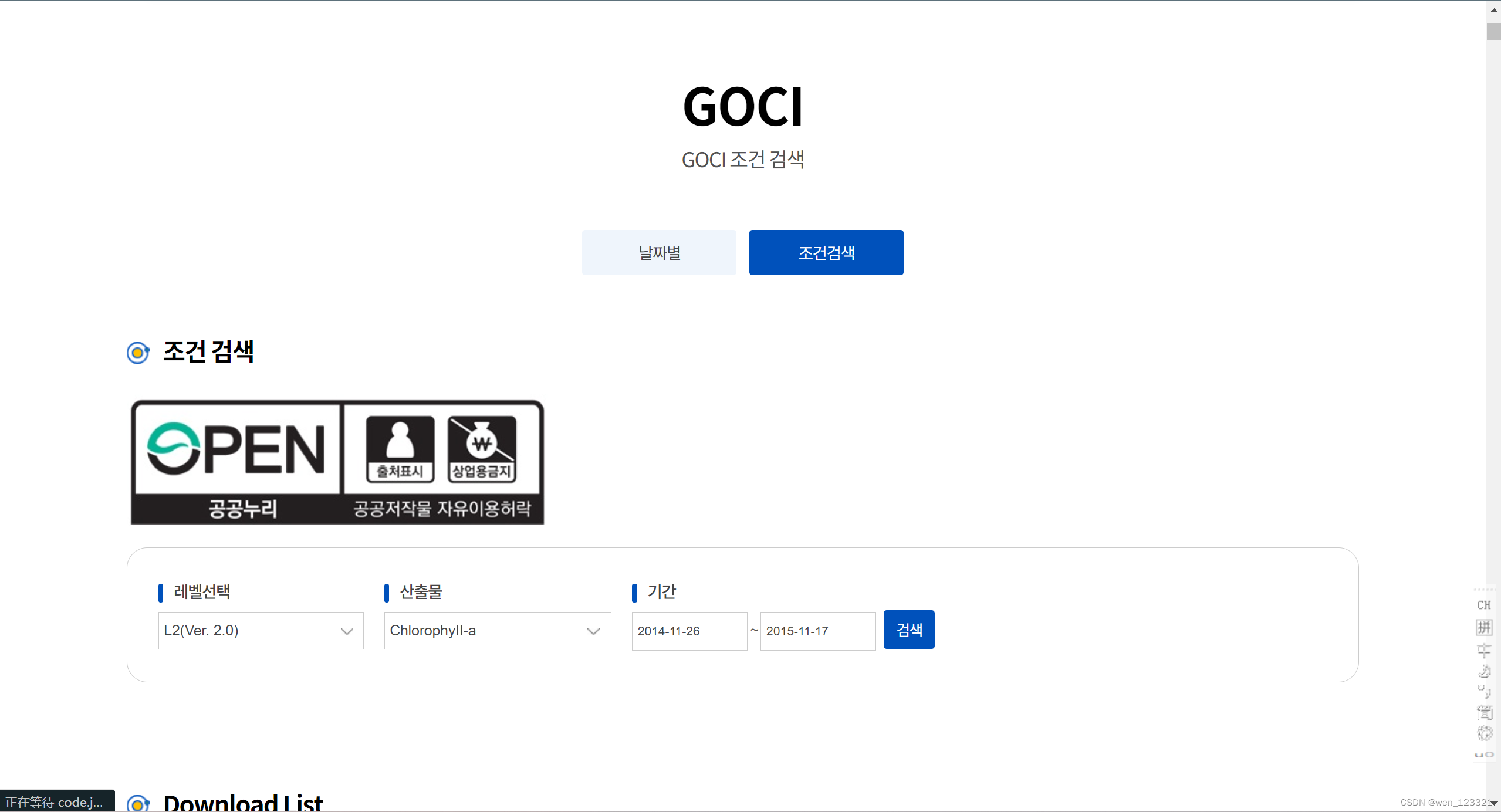Viewport: 1501px width, 812px height.
Task: Open the 레벨선택 L2(Ver. 2.0) dropdown
Action: click(261, 631)
